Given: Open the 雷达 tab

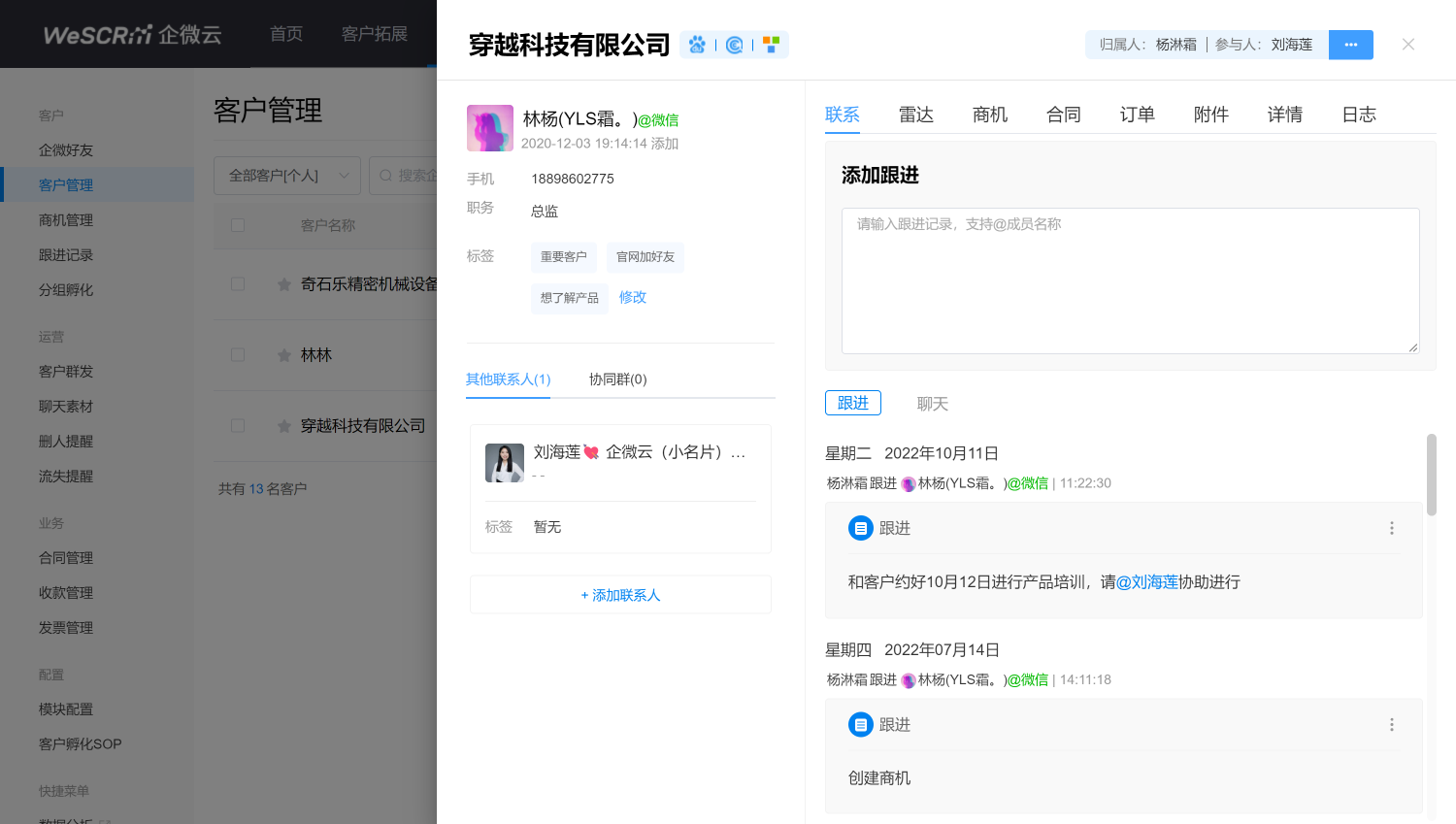Looking at the screenshot, I should tap(915, 115).
